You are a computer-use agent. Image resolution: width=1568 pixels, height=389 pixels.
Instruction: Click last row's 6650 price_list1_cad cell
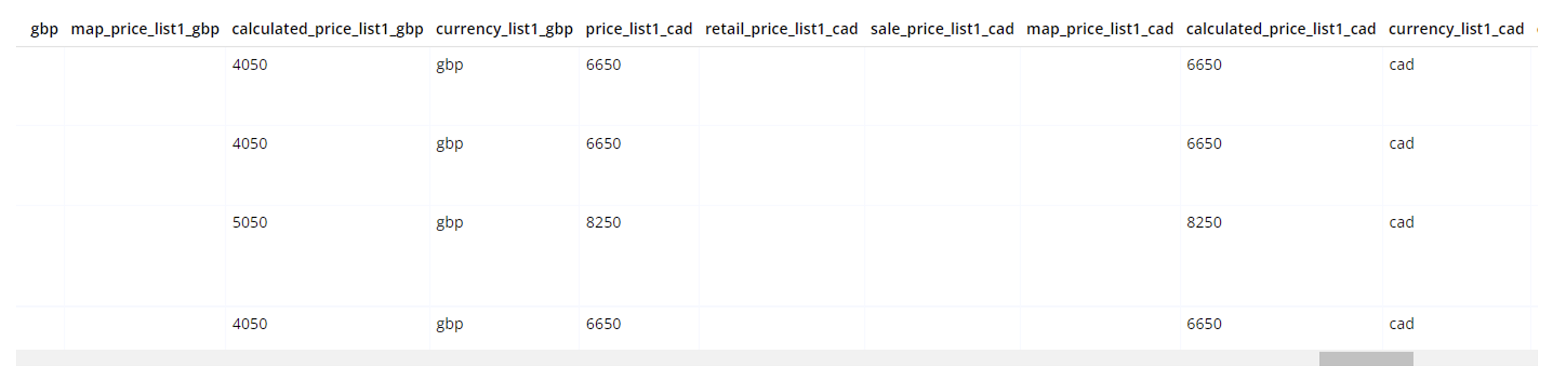pyautogui.click(x=603, y=324)
